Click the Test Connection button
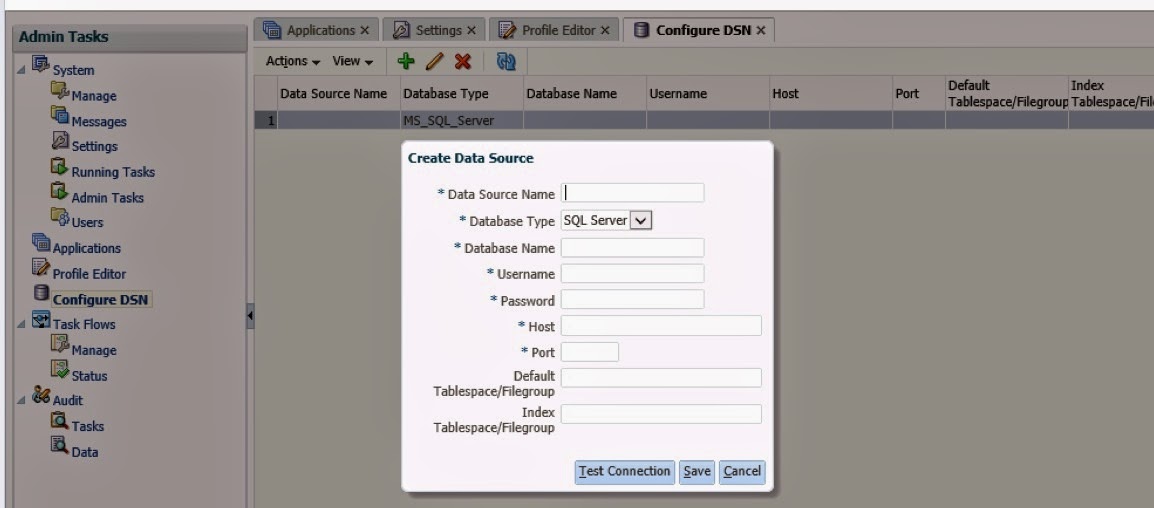This screenshot has width=1154, height=508. coord(624,472)
